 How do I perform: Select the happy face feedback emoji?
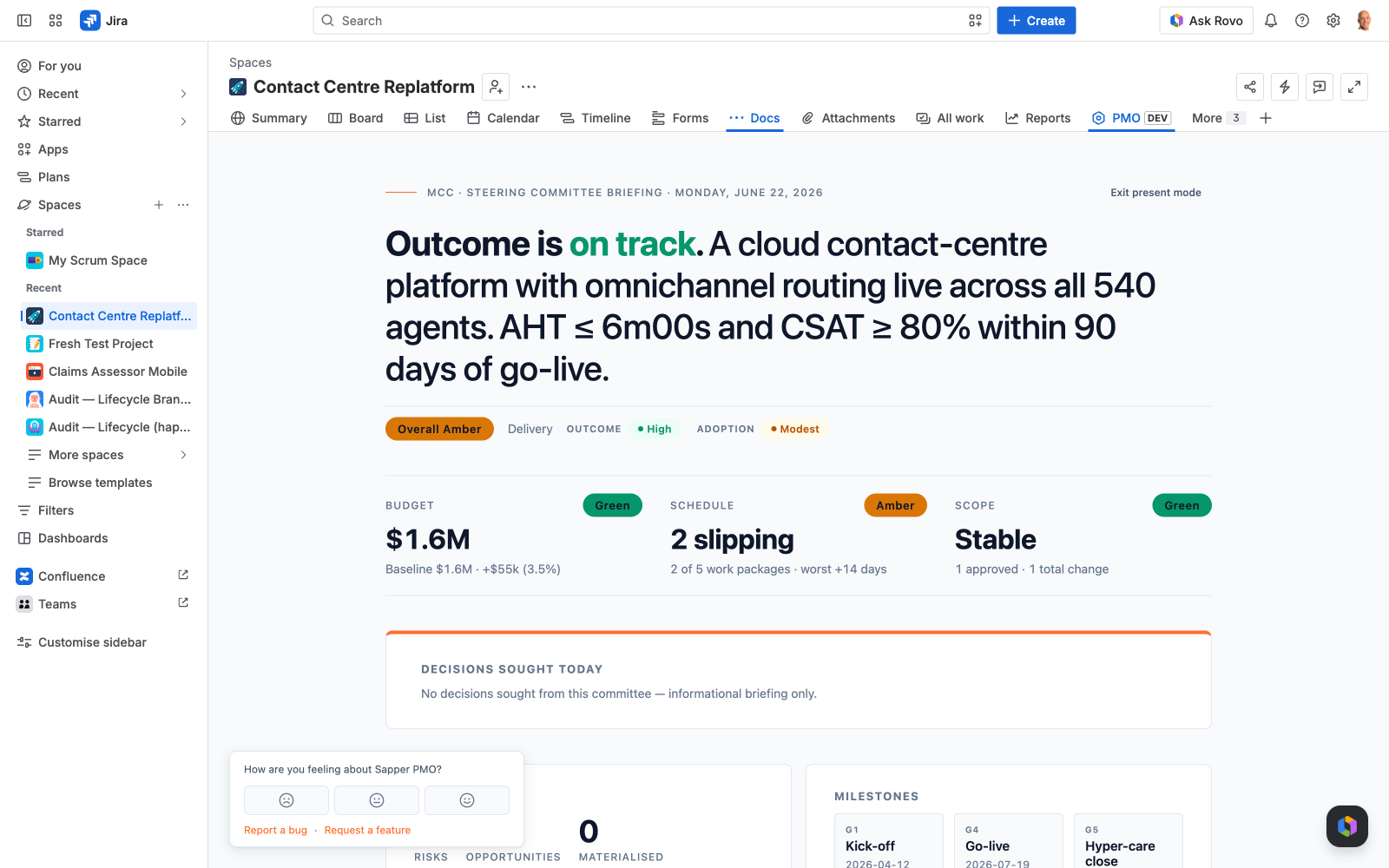click(467, 800)
